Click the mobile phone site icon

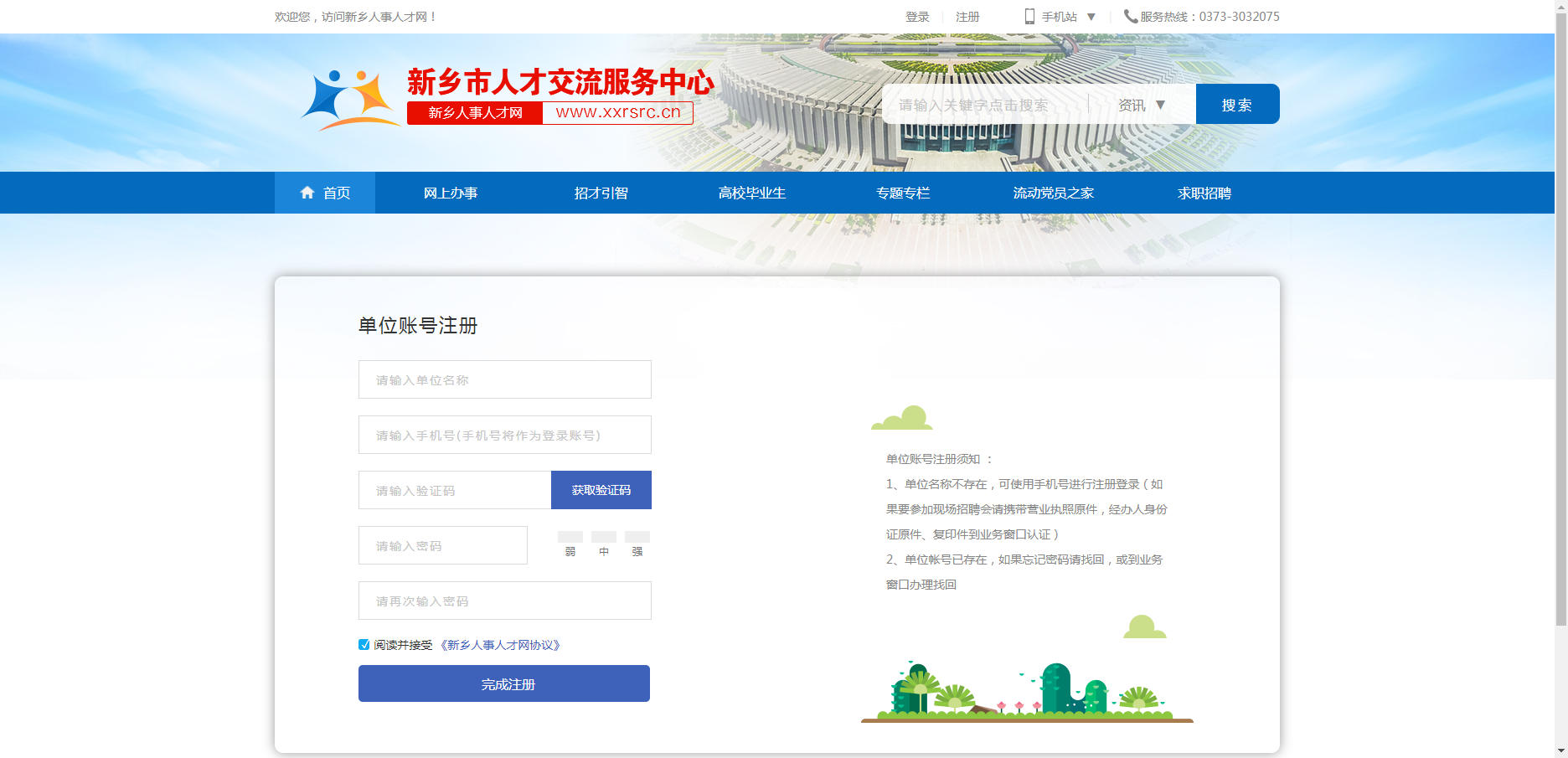pos(1029,16)
